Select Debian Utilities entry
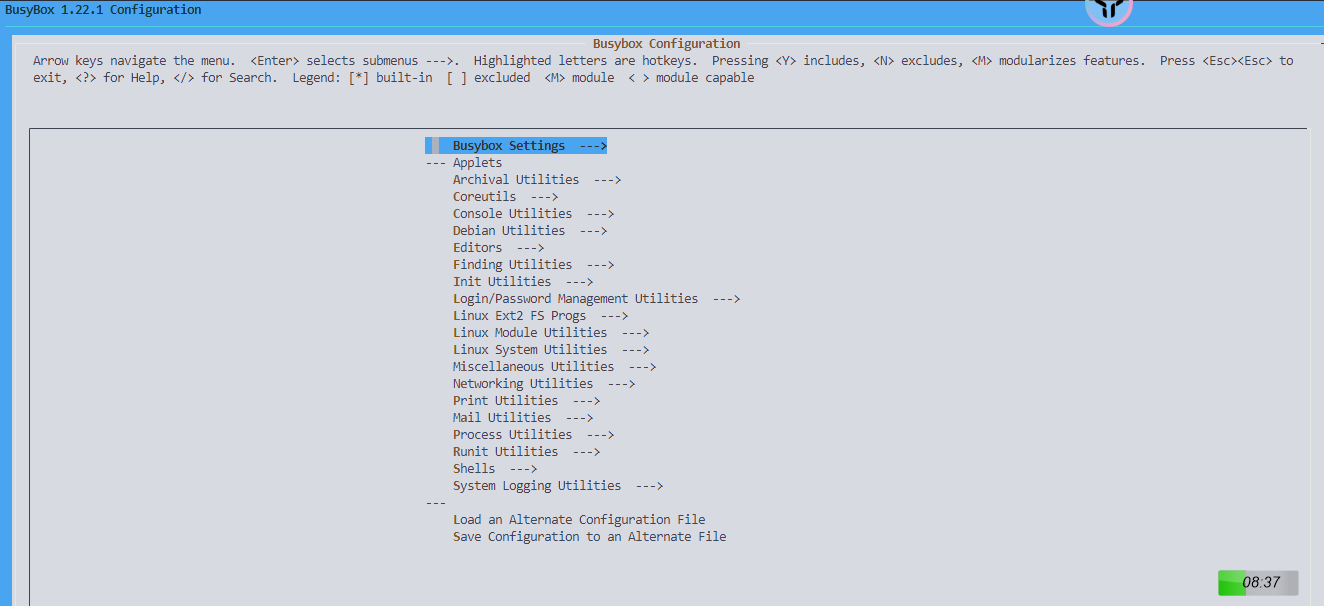 [x=530, y=231]
